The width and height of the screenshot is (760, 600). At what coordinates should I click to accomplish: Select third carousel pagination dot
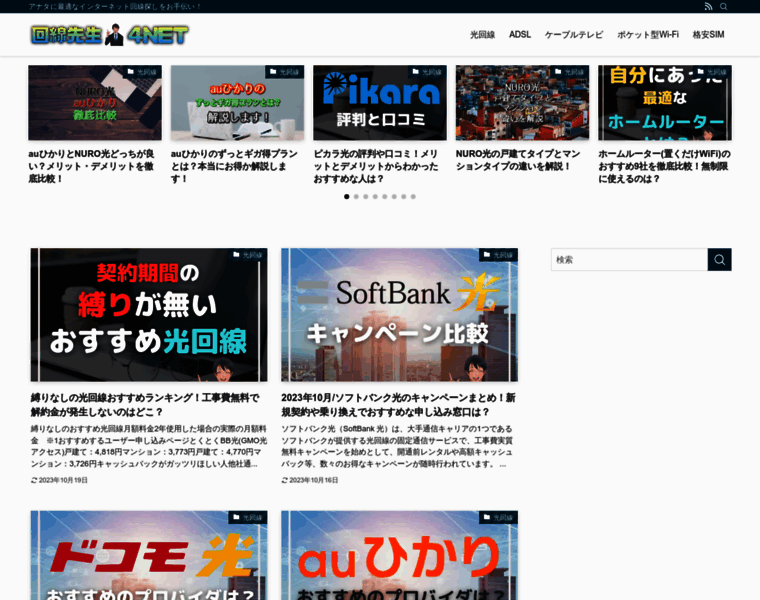(x=365, y=197)
